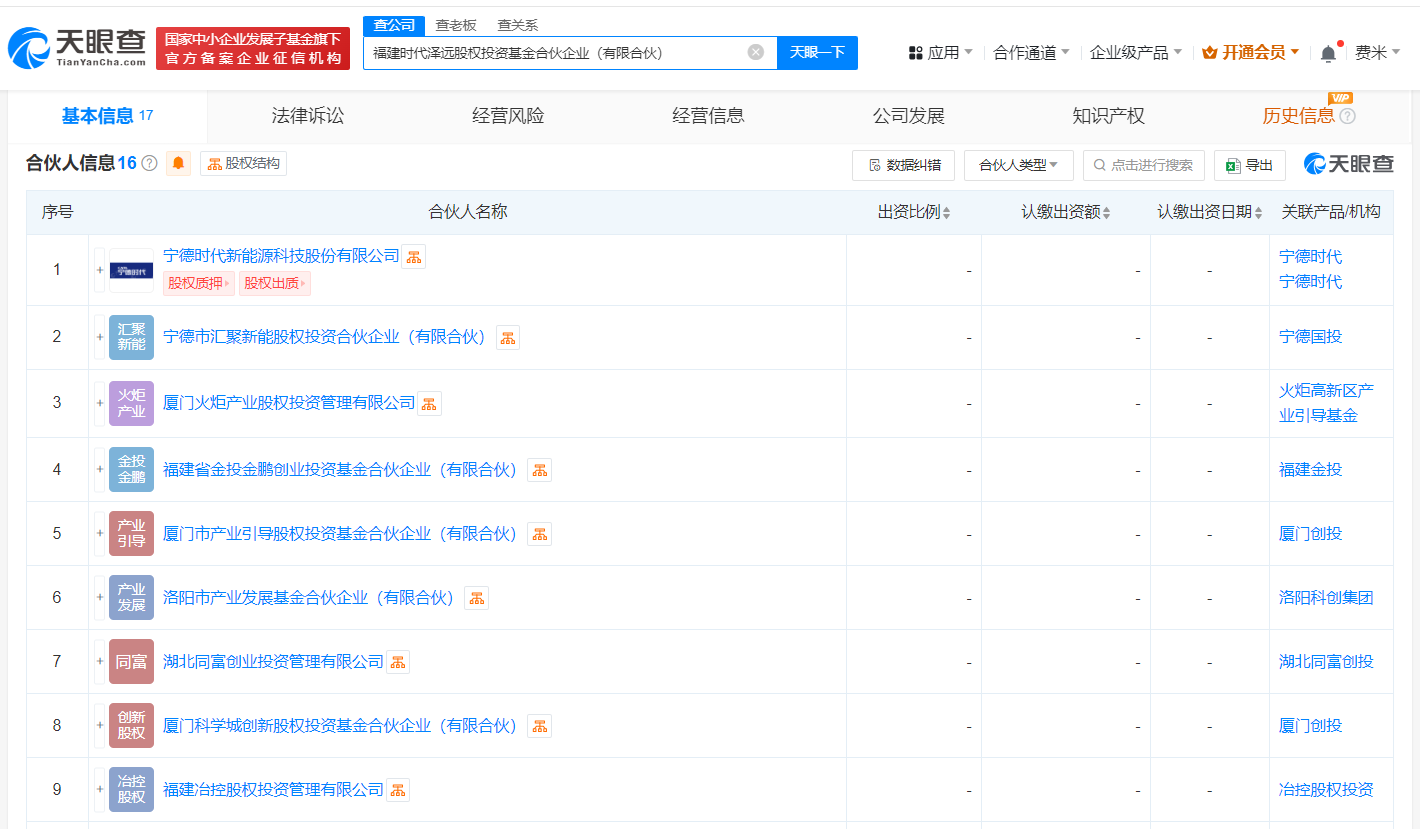1420x829 pixels.
Task: Expand row 2 宁德市汇聚新能 details
Action: (x=99, y=337)
